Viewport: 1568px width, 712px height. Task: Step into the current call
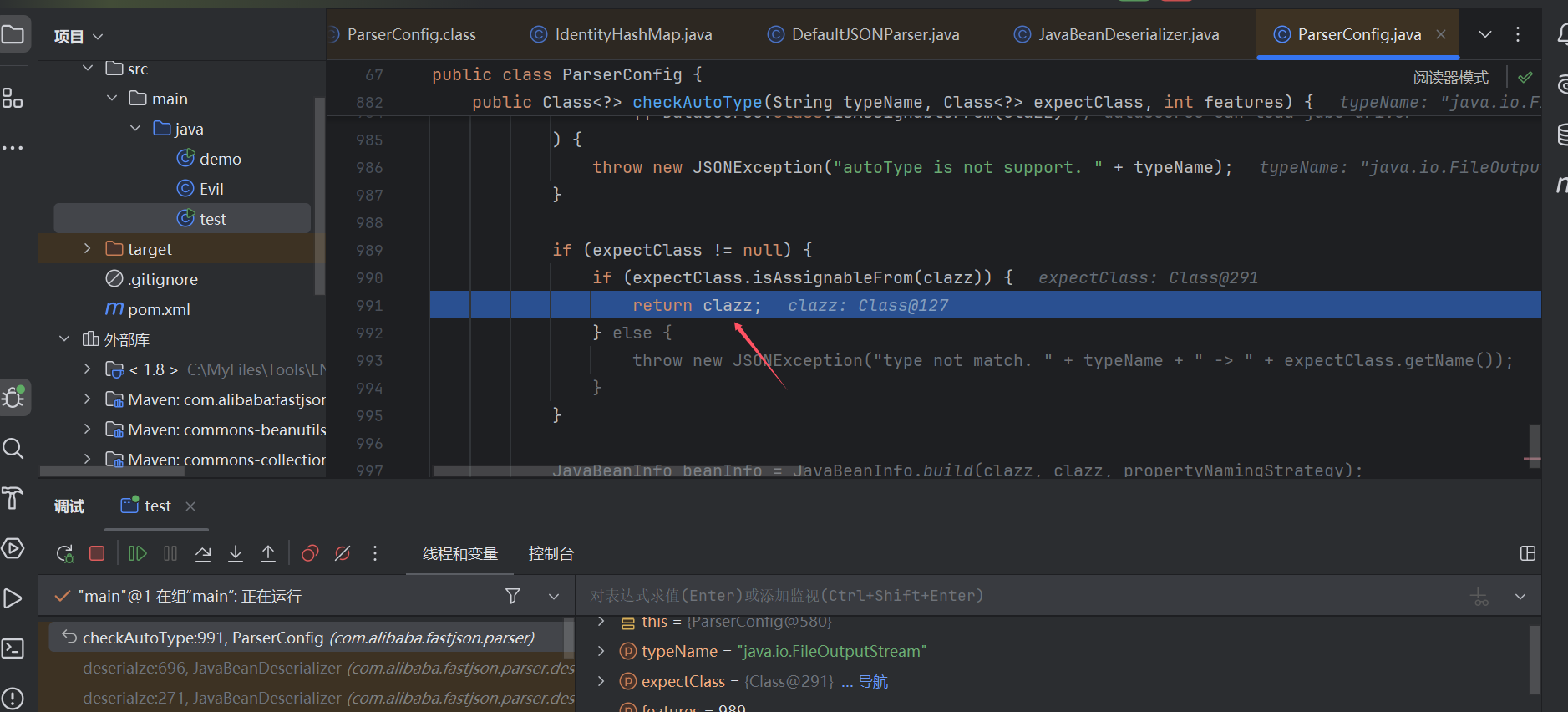tap(236, 553)
